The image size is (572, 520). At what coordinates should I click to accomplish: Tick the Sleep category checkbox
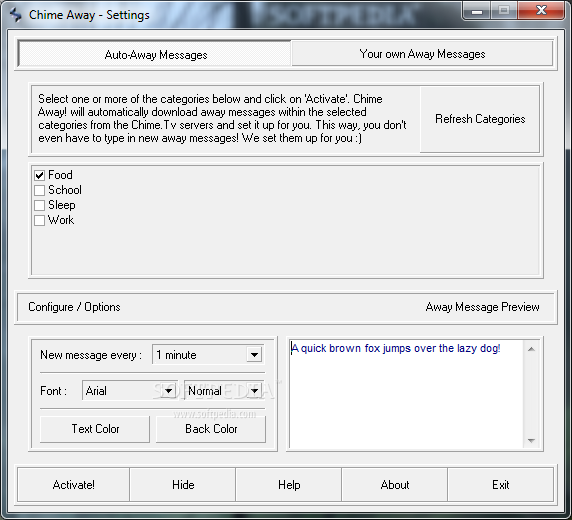[x=39, y=205]
